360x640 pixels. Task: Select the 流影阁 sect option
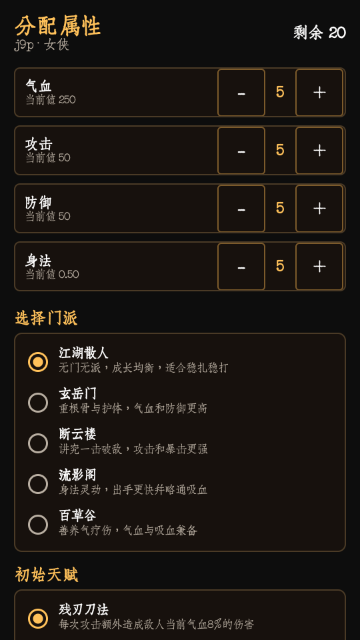click(x=38, y=484)
